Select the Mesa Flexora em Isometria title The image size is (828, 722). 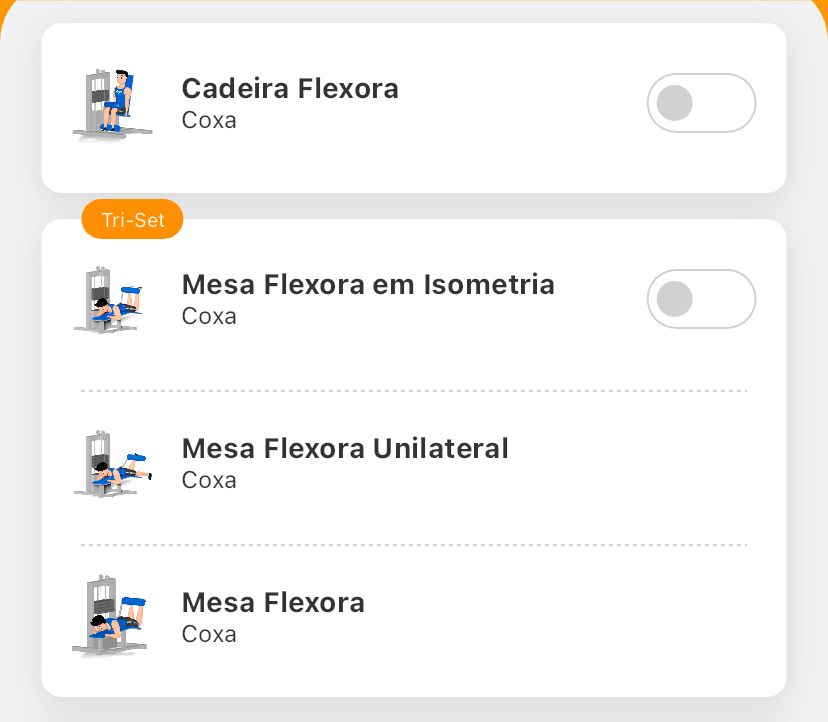click(368, 284)
